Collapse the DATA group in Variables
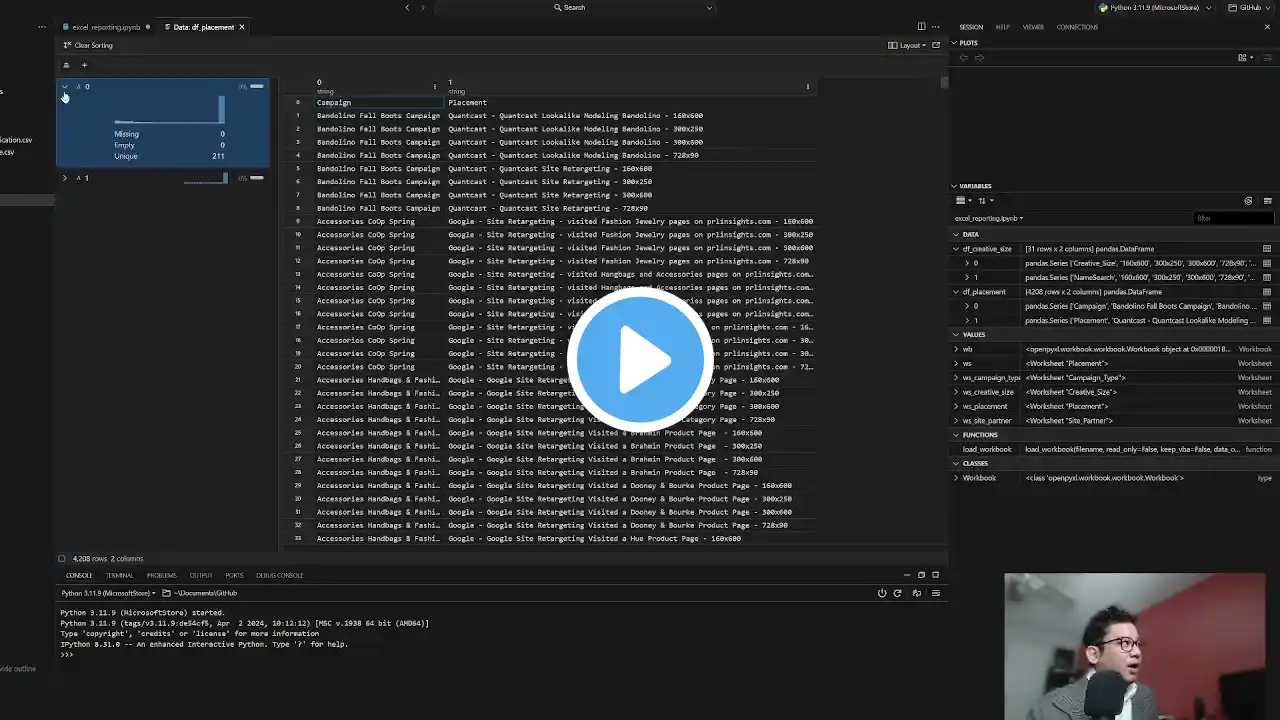The width and height of the screenshot is (1280, 720). coord(956,235)
